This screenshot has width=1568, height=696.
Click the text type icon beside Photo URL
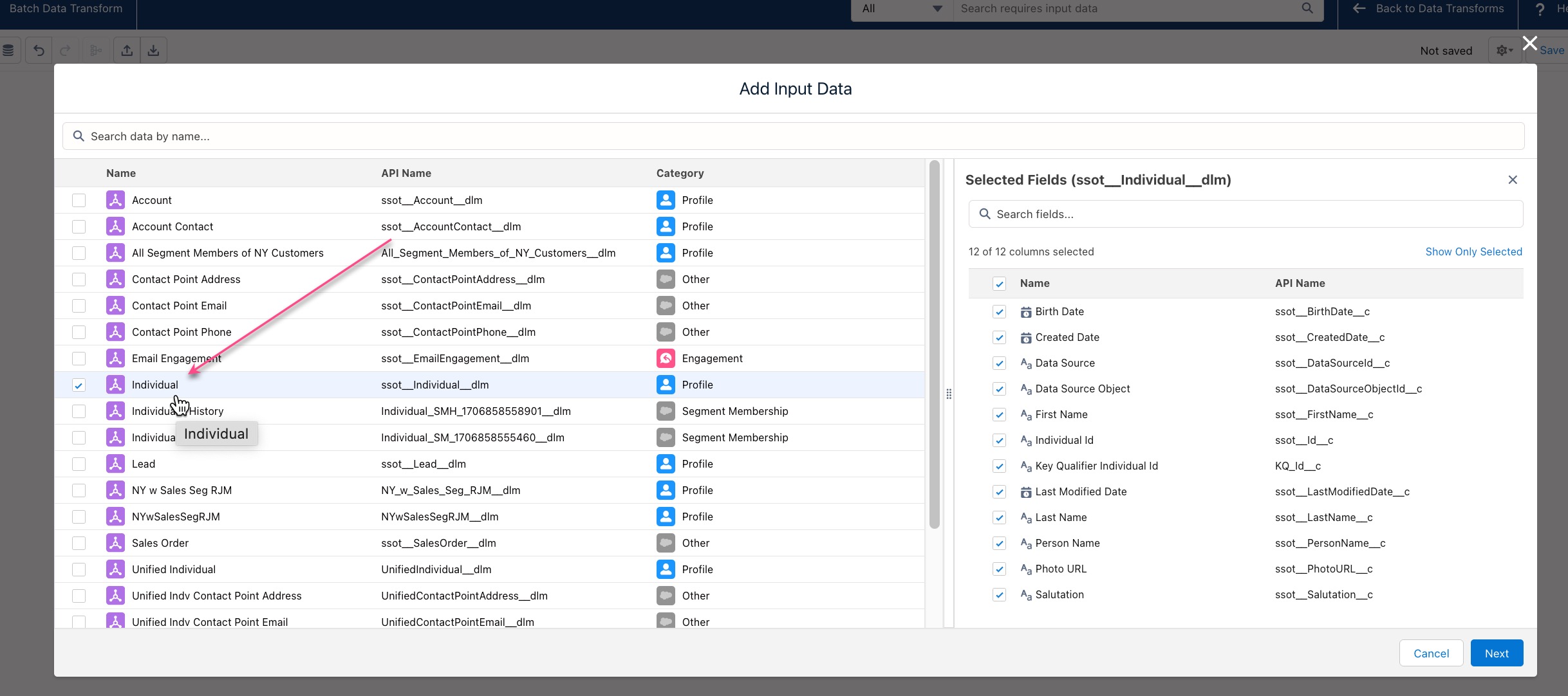click(1026, 569)
